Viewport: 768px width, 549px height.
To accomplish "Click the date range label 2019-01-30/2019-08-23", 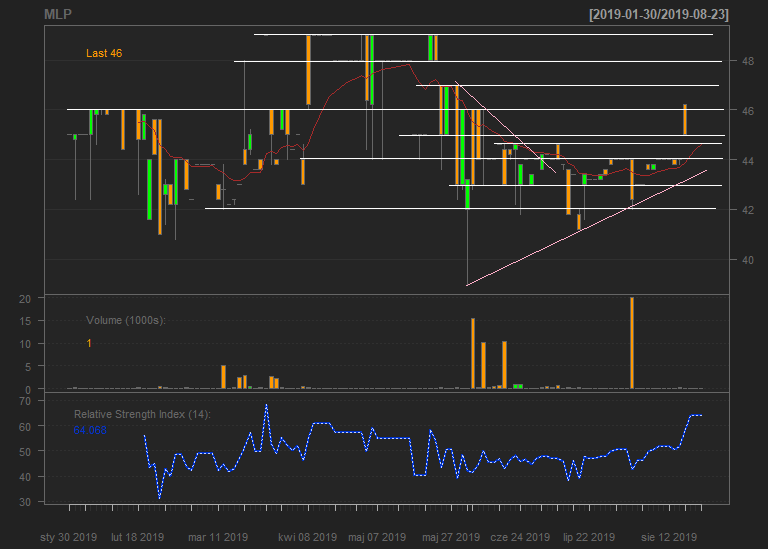I will point(659,15).
